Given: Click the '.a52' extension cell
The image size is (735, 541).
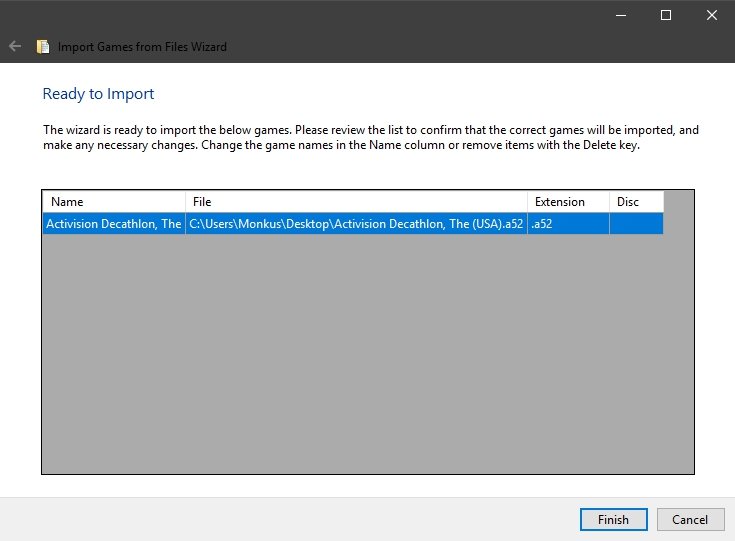Looking at the screenshot, I should point(568,224).
